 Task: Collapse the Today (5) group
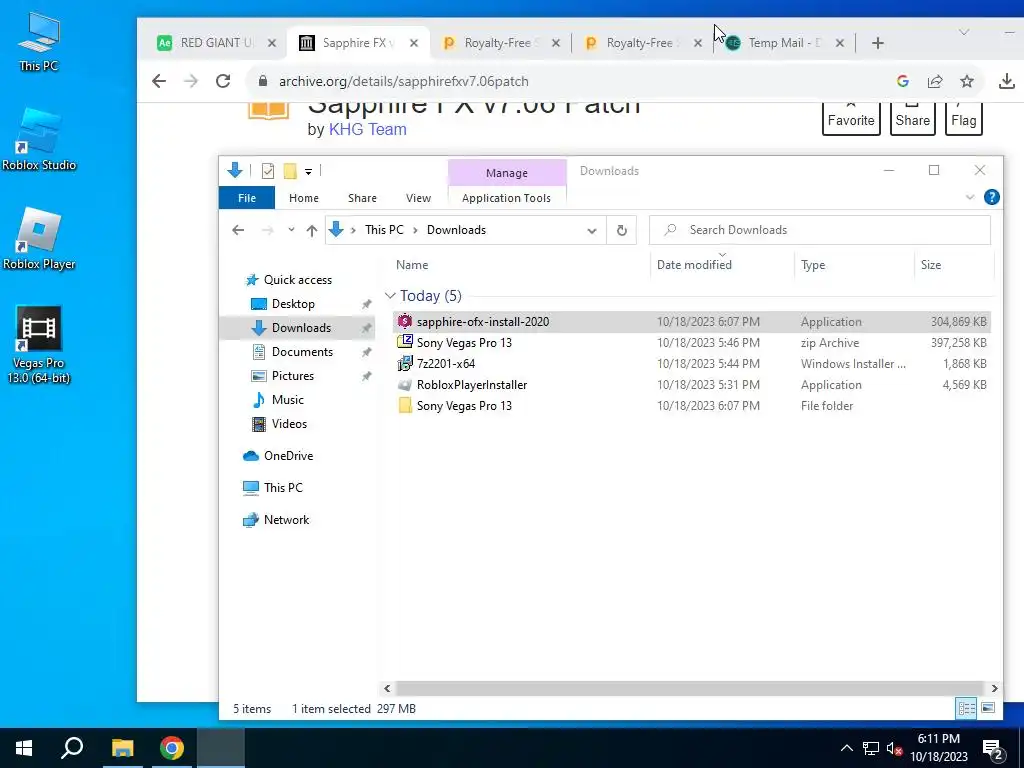tap(390, 296)
